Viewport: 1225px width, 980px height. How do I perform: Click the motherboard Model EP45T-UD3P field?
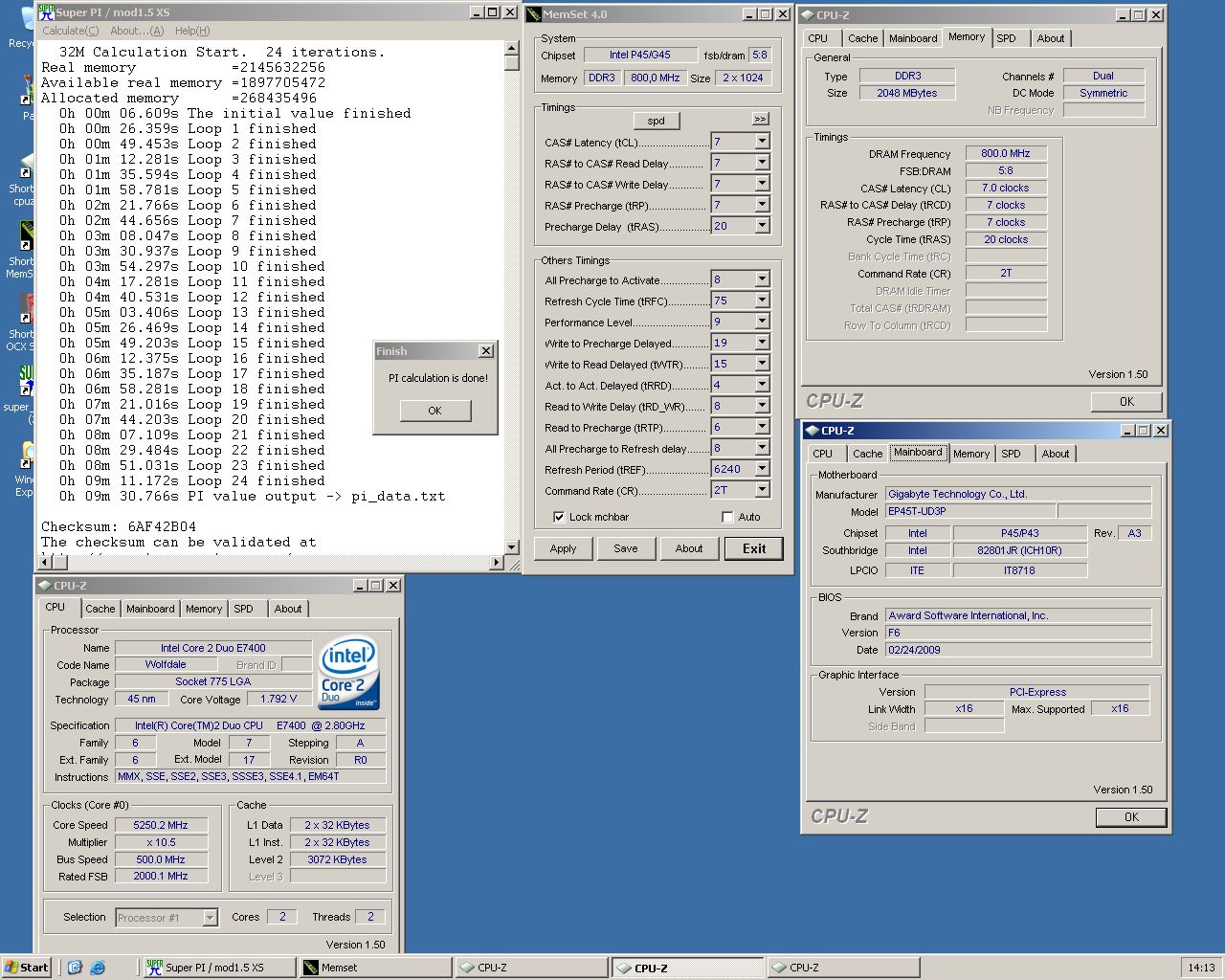click(x=969, y=511)
